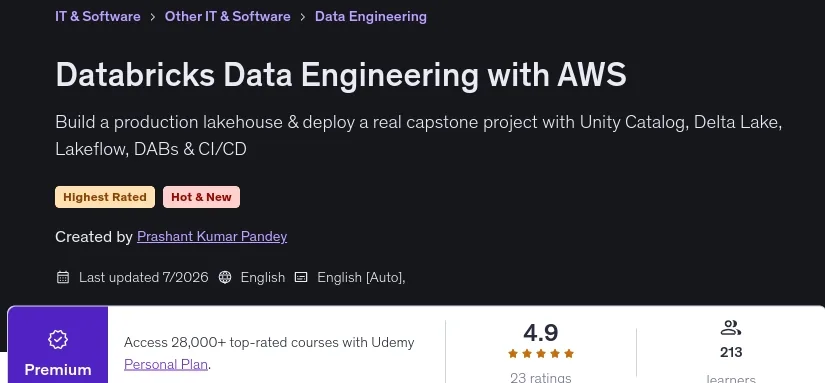825x383 pixels.
Task: Open the IT & Software breadcrumb
Action: [x=98, y=16]
